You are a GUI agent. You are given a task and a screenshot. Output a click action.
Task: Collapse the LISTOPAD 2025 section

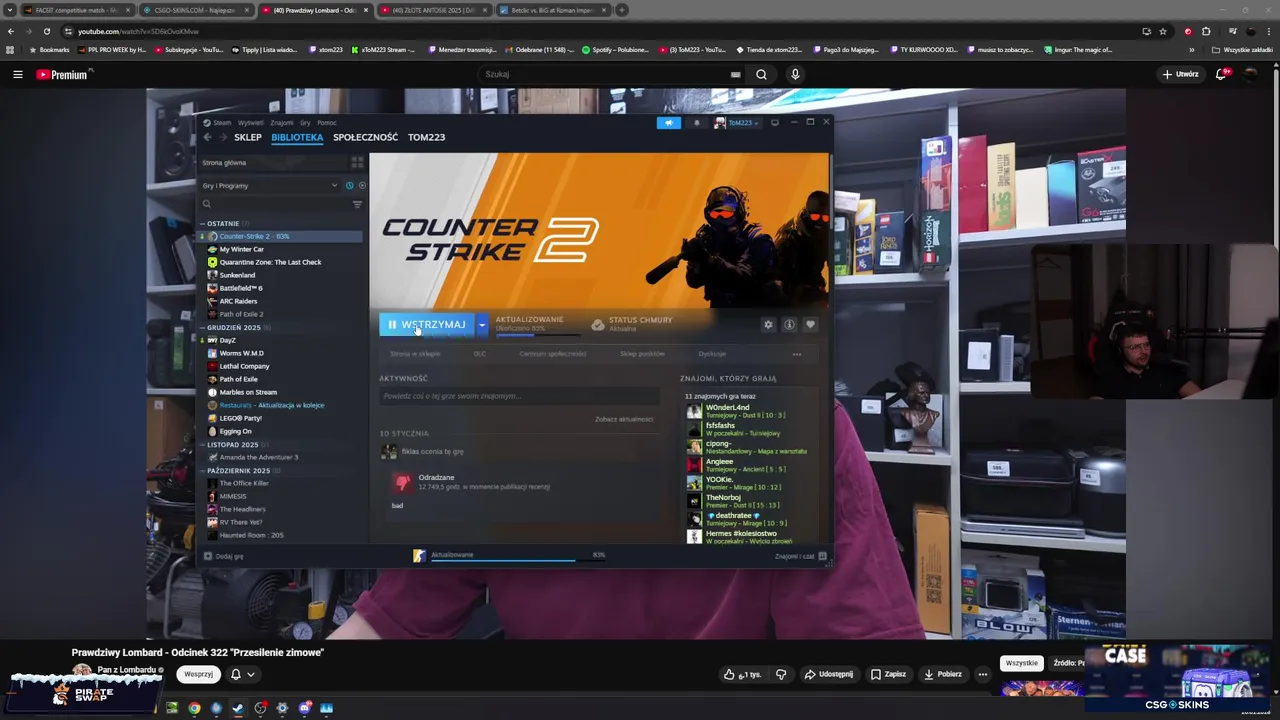click(x=232, y=444)
